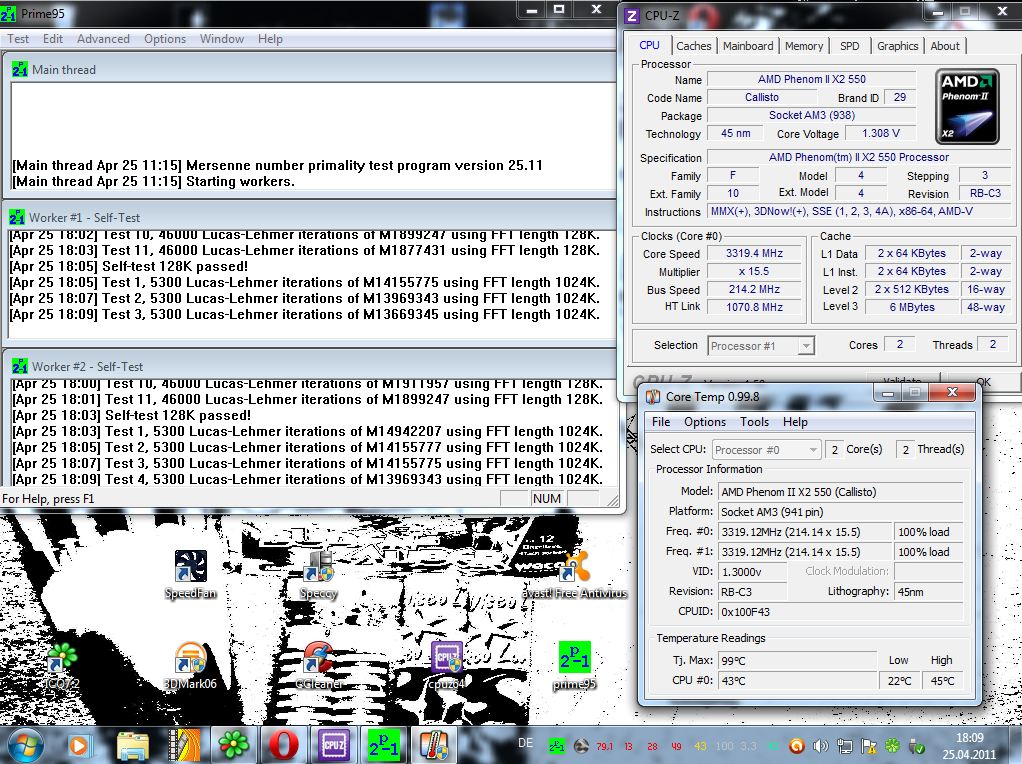Click the orange avast tray icon
1022x764 pixels.
coord(796,746)
